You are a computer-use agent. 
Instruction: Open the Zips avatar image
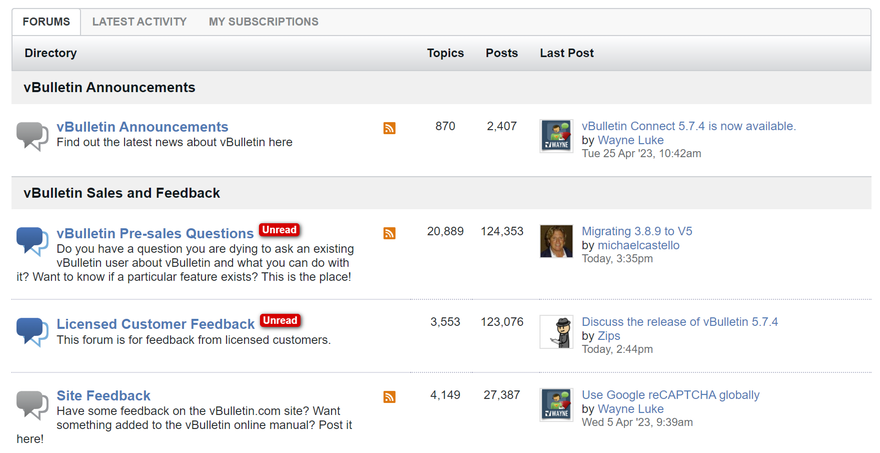pos(556,332)
